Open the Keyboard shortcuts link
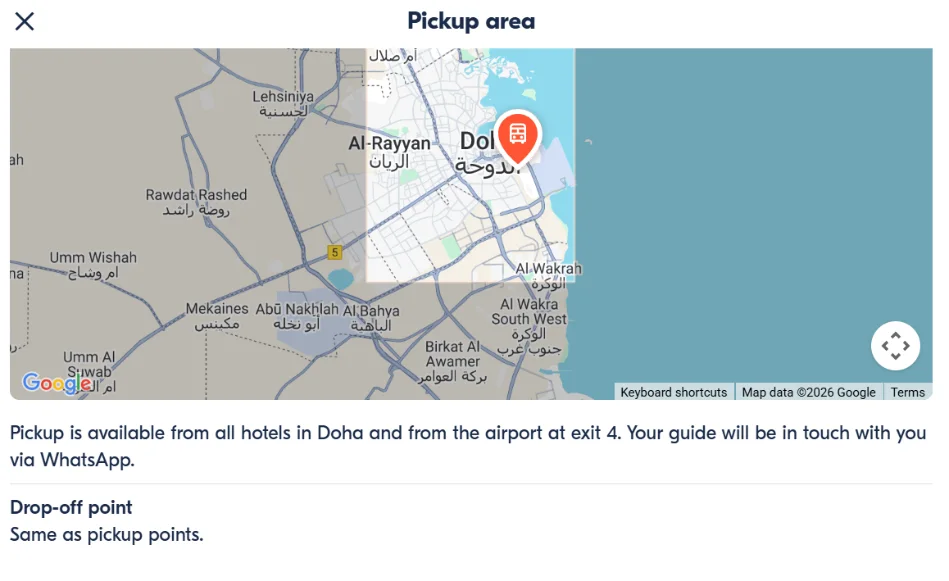 [672, 392]
